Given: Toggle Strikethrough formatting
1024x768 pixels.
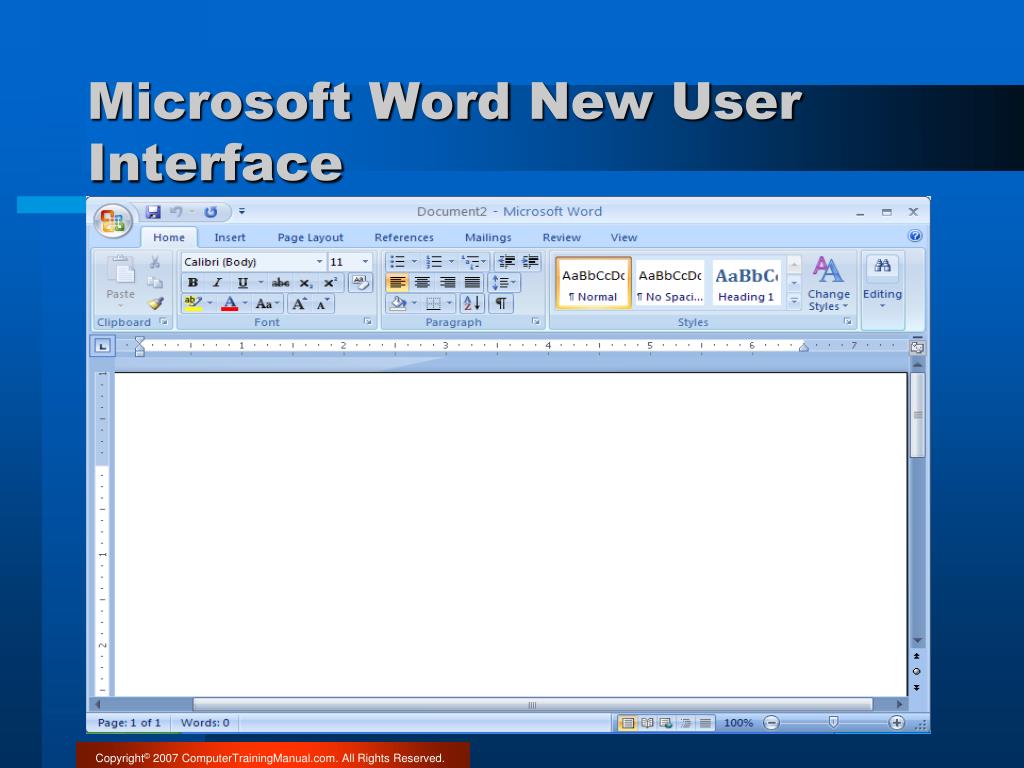Looking at the screenshot, I should click(x=281, y=283).
